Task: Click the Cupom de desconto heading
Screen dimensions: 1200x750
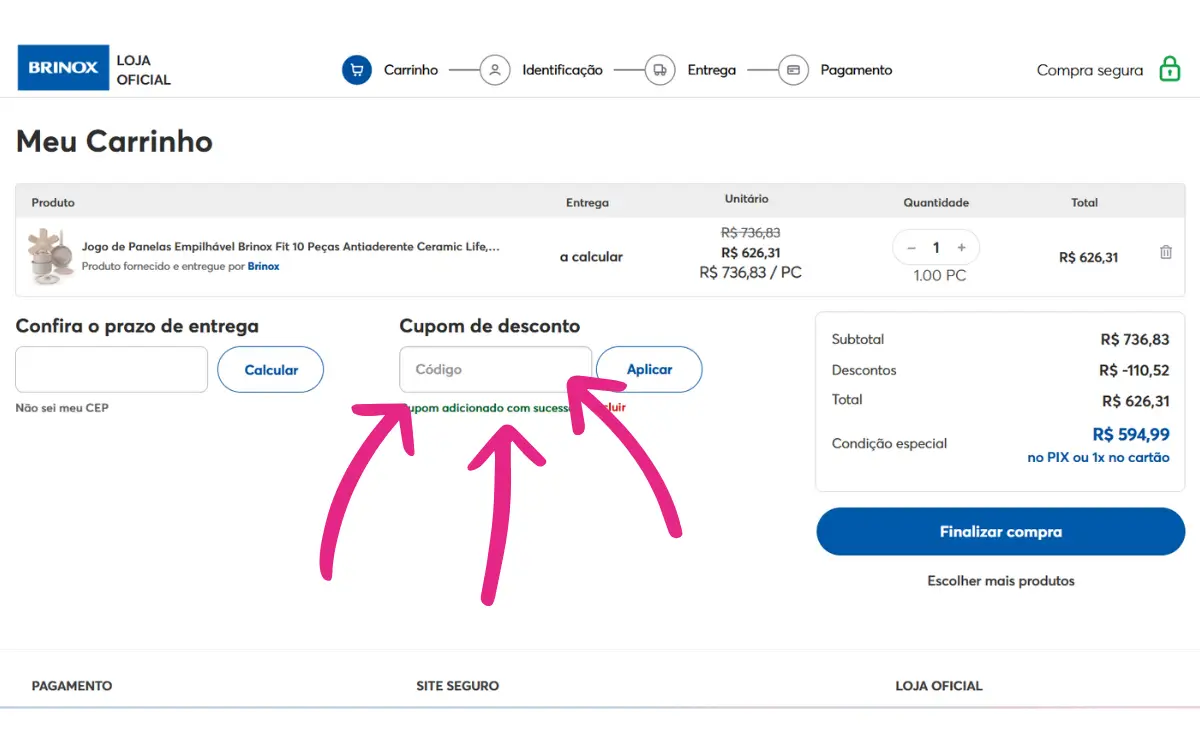Action: pos(489,326)
